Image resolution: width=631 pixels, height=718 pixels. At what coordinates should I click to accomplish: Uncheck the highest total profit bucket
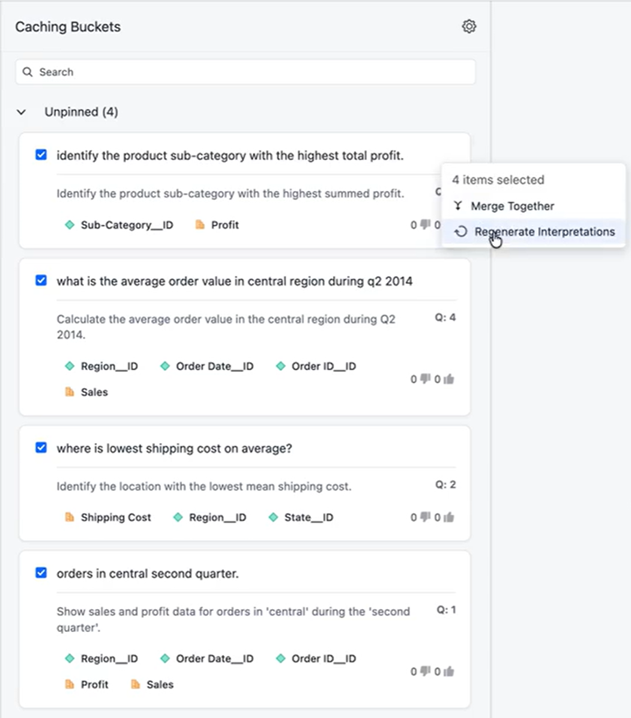(x=41, y=155)
